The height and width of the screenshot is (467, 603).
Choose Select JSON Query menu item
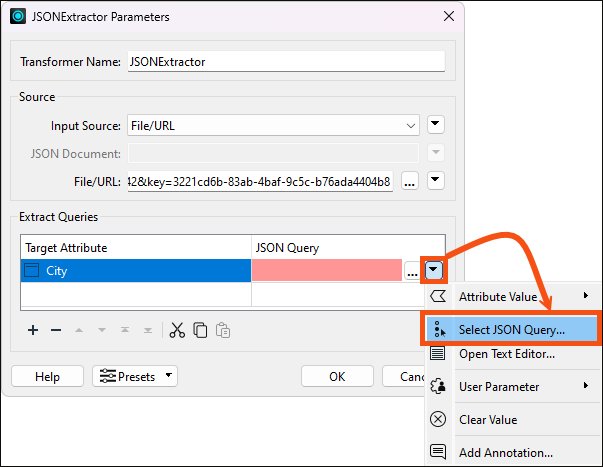(511, 328)
